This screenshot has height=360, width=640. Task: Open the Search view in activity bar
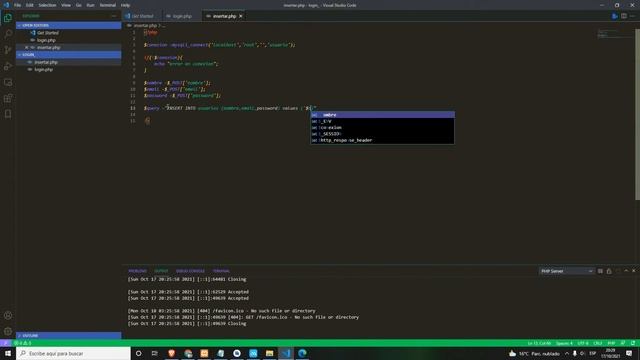click(8, 34)
